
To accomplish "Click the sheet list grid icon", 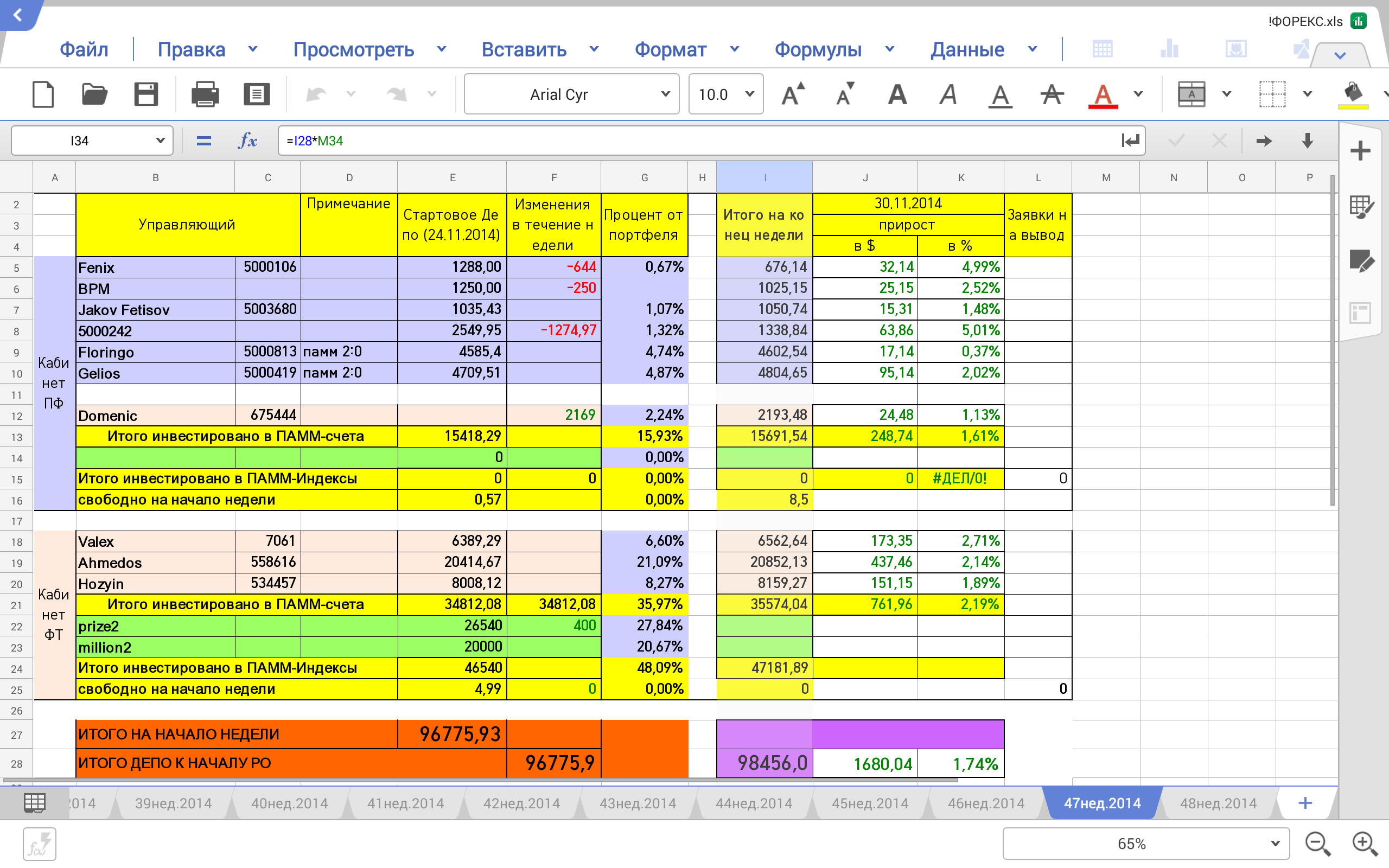I will point(34,802).
